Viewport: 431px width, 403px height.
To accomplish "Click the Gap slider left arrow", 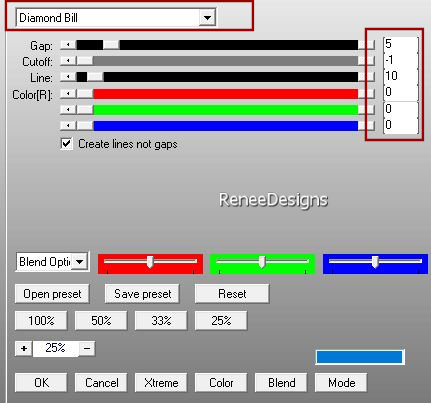I will [68, 45].
